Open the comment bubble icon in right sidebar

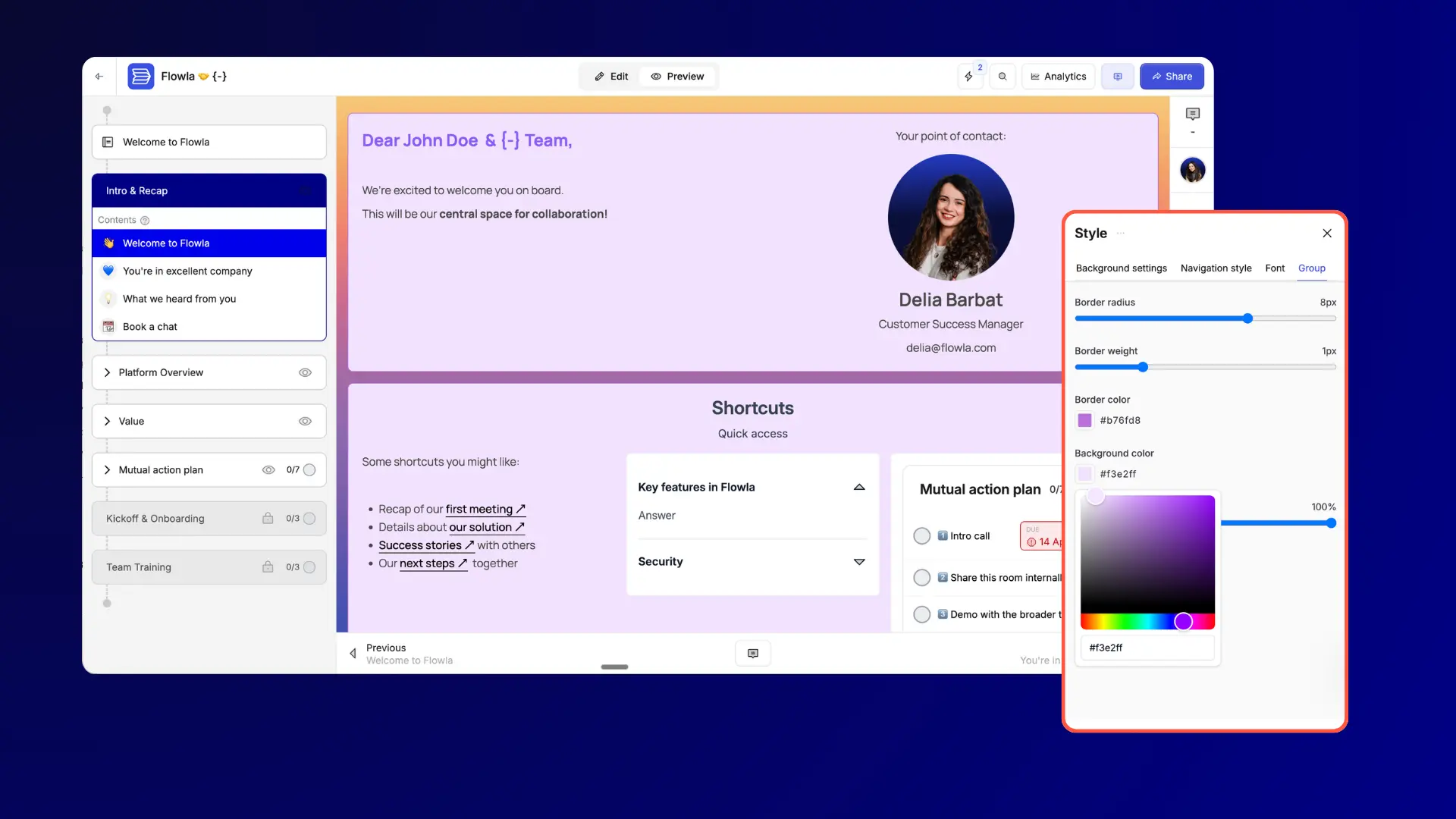1192,112
